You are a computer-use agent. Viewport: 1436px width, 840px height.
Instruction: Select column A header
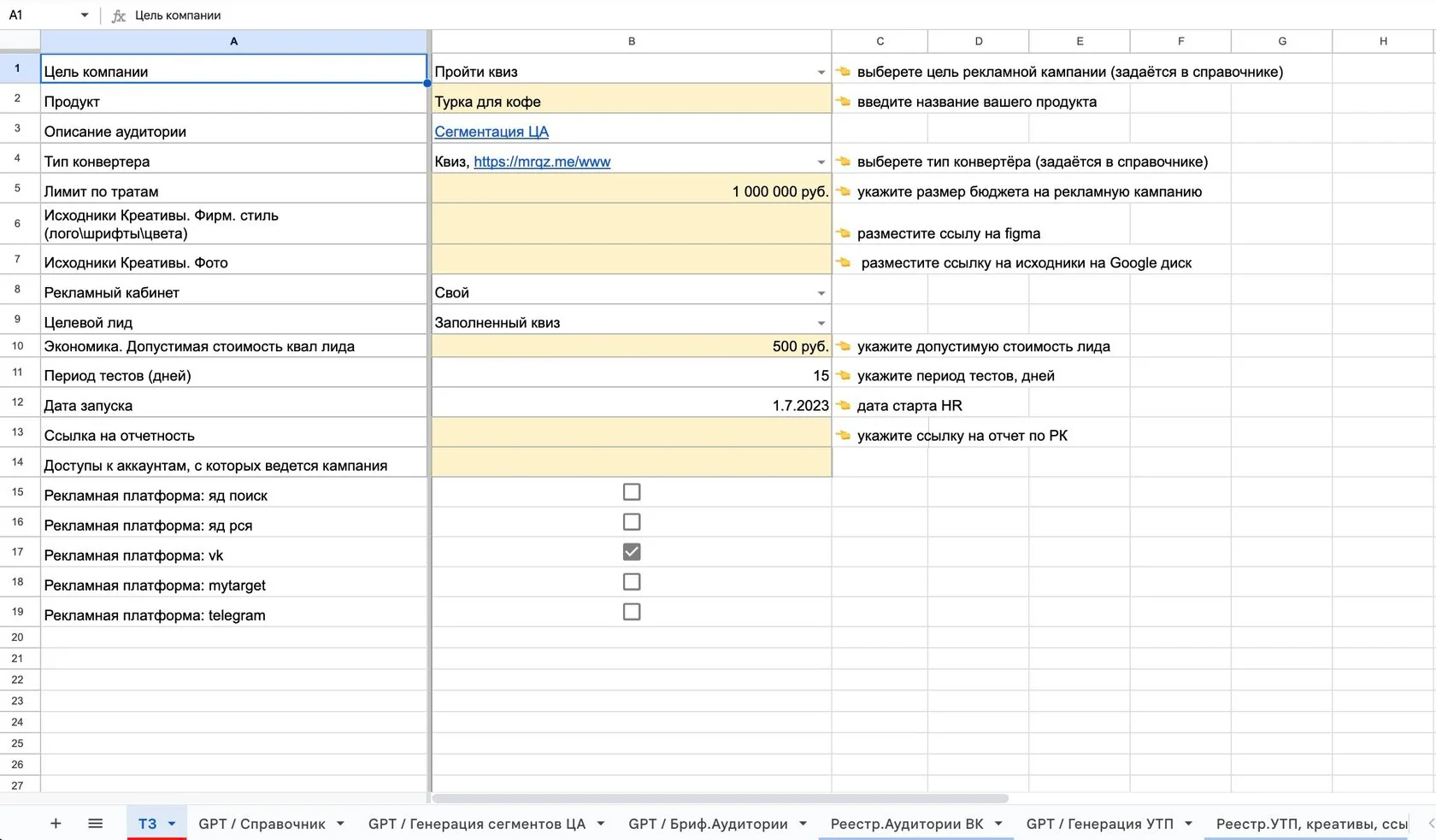(x=233, y=41)
